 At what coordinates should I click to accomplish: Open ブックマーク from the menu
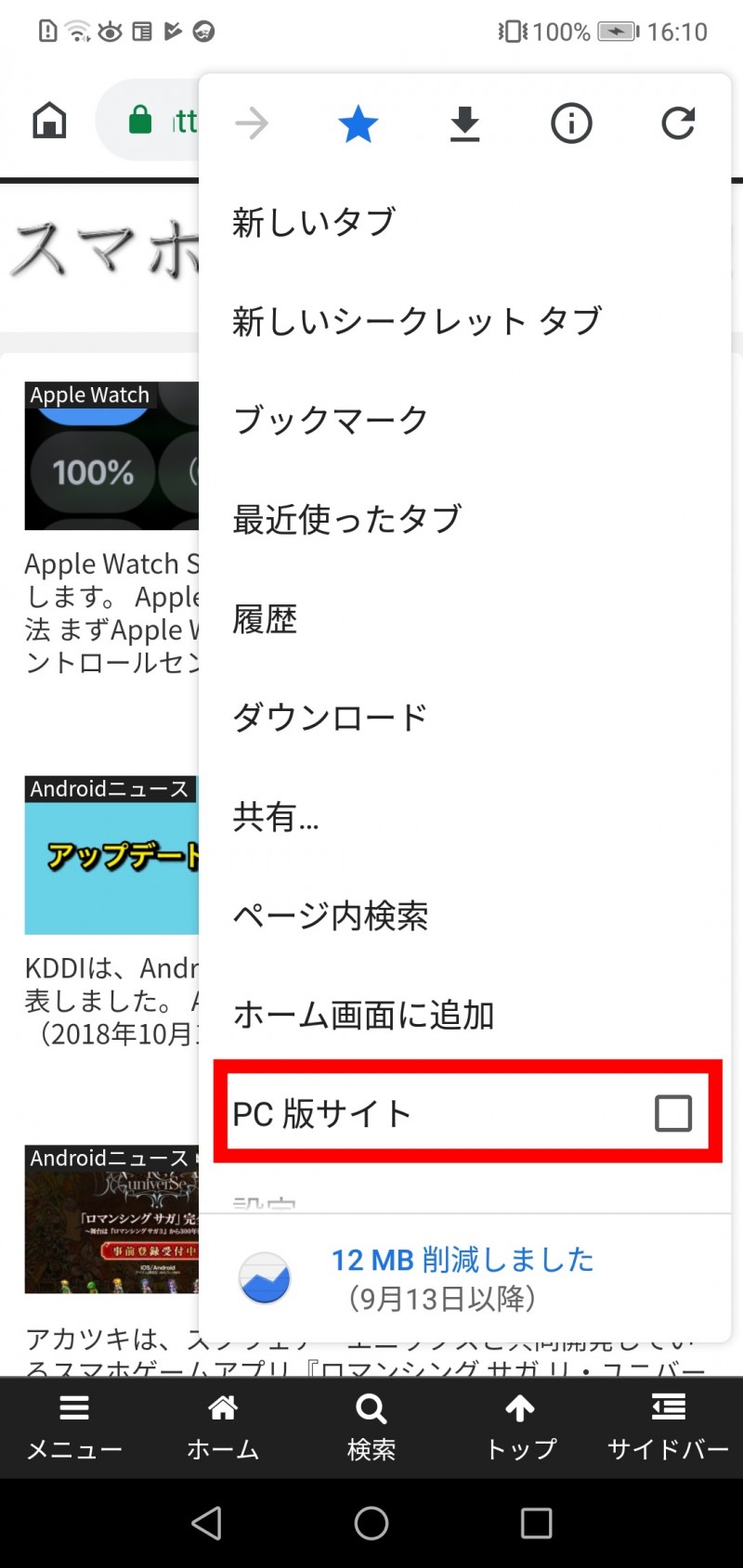[x=464, y=420]
